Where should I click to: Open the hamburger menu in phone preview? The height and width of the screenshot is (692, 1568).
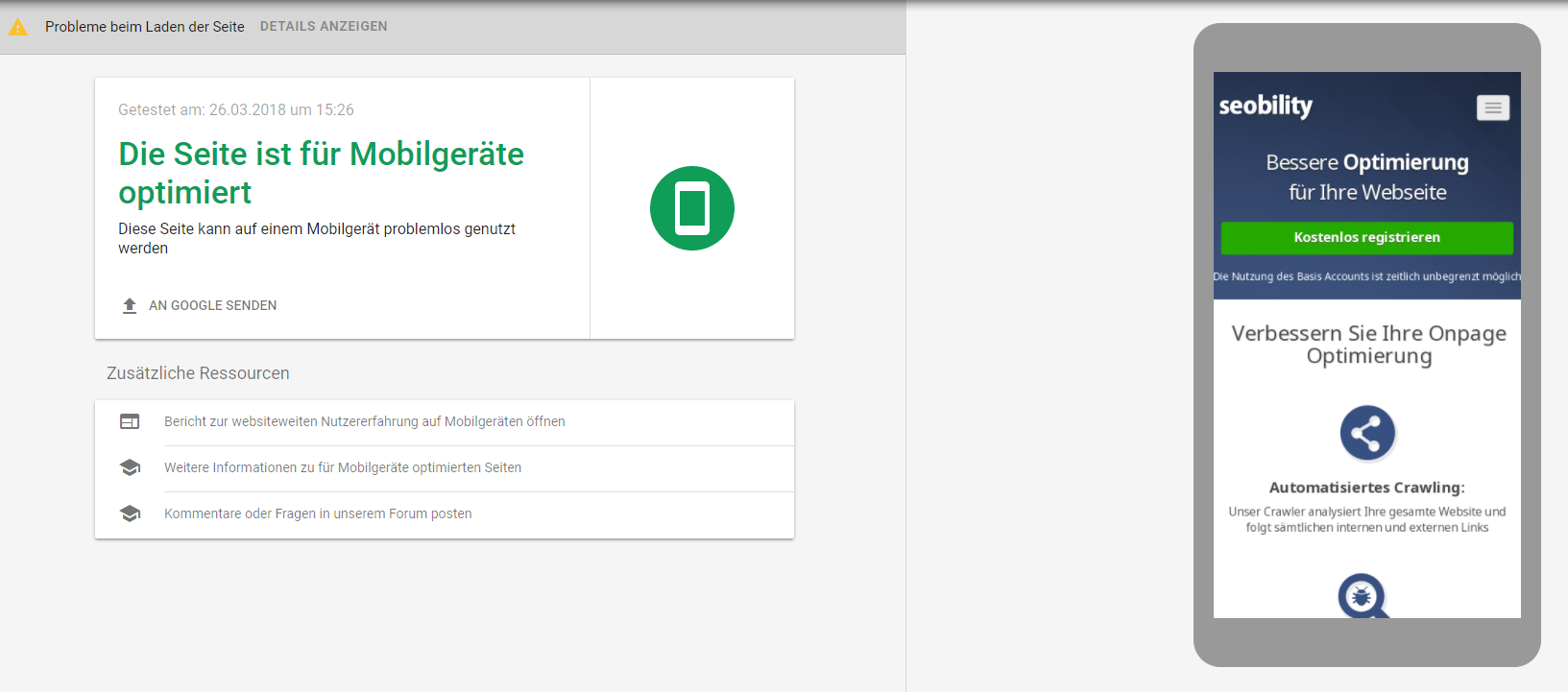click(1493, 107)
